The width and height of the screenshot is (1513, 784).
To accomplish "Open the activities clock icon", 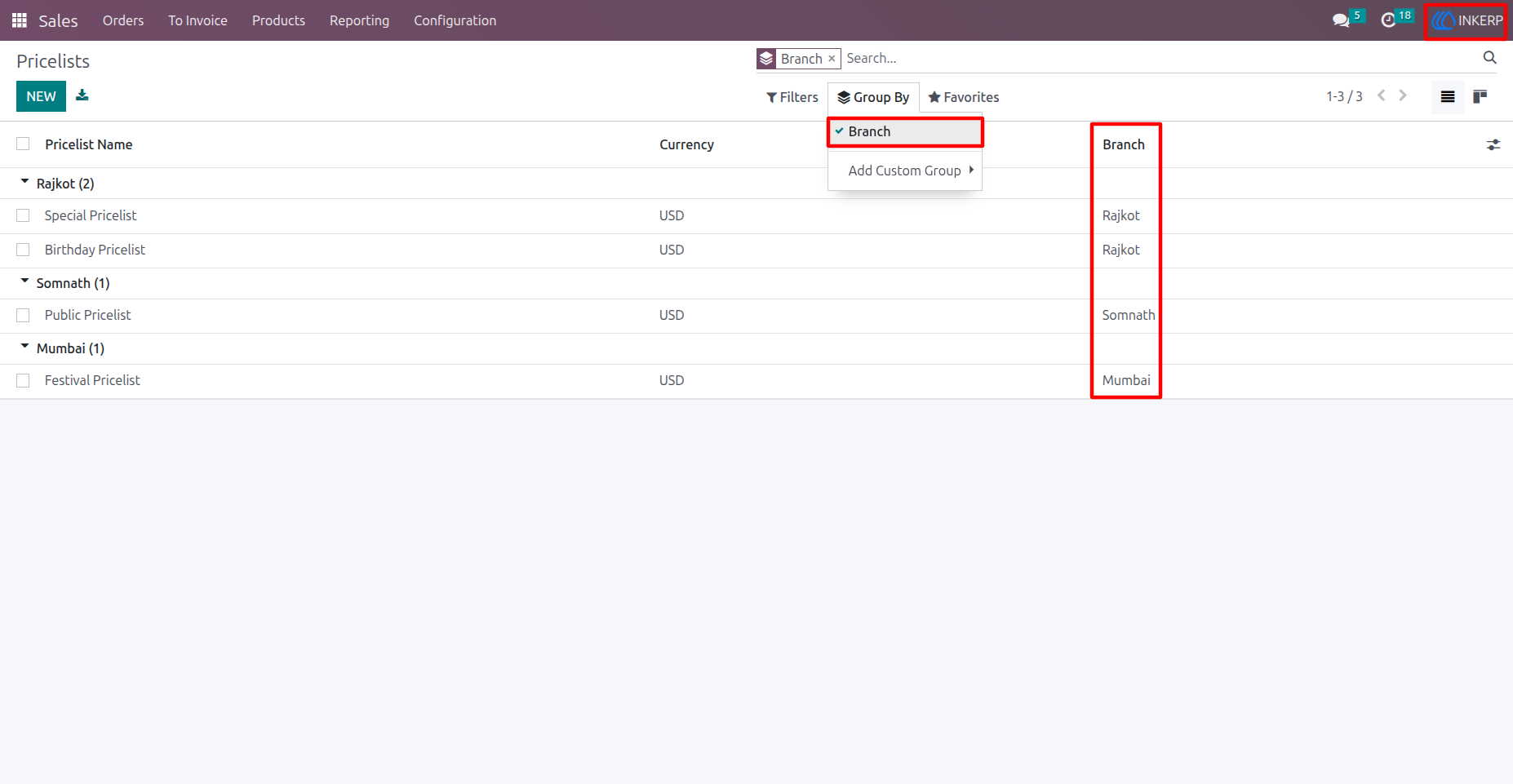I will point(1388,20).
